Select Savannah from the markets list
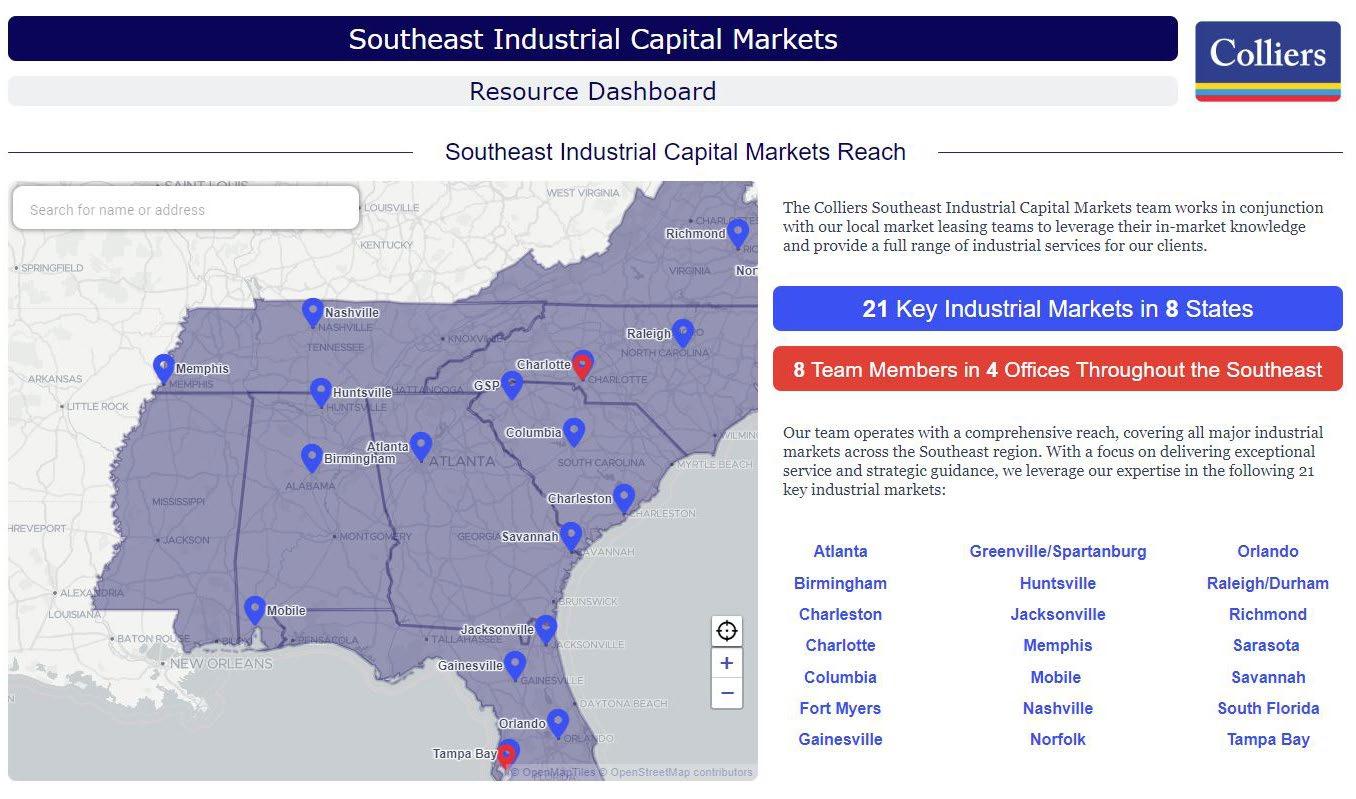Viewport: 1356px width, 799px height. click(1268, 677)
